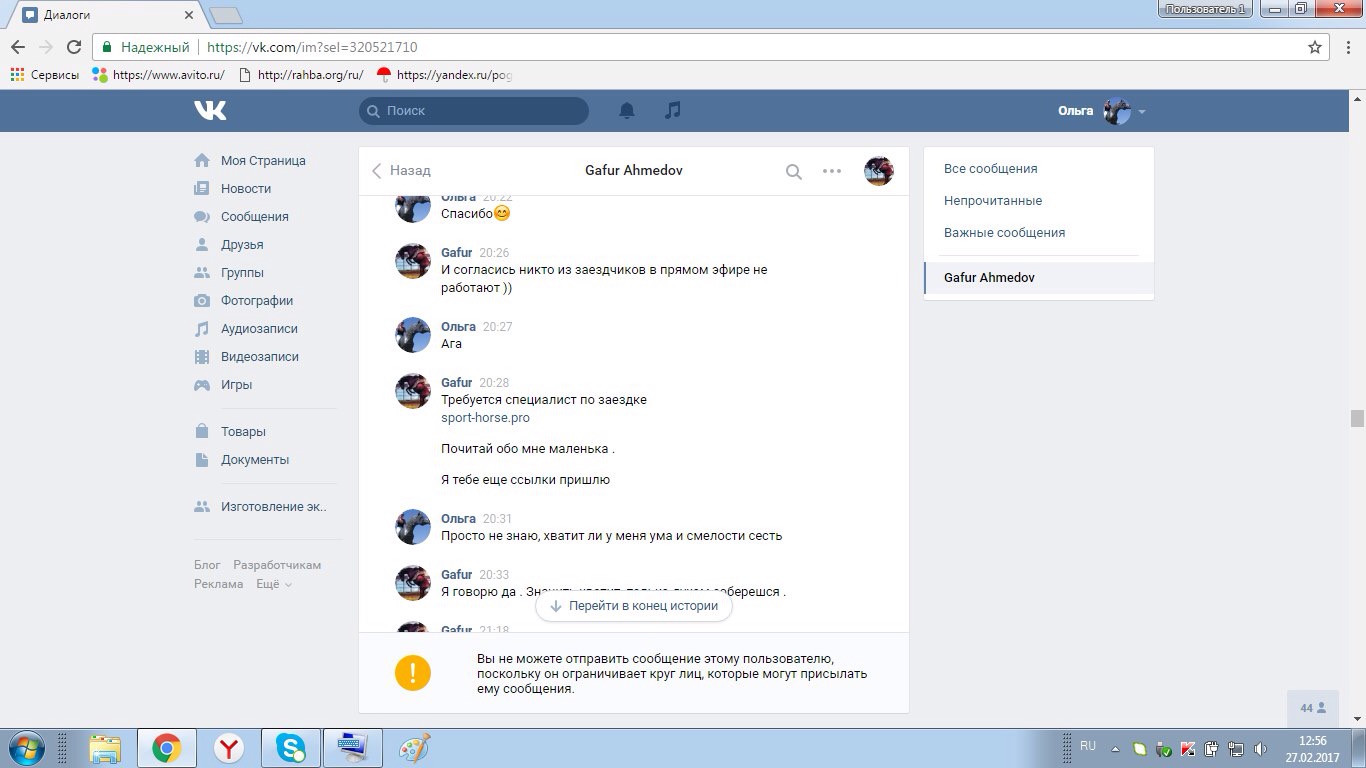
Task: Click the Фотографии camera icon
Action: pos(202,300)
